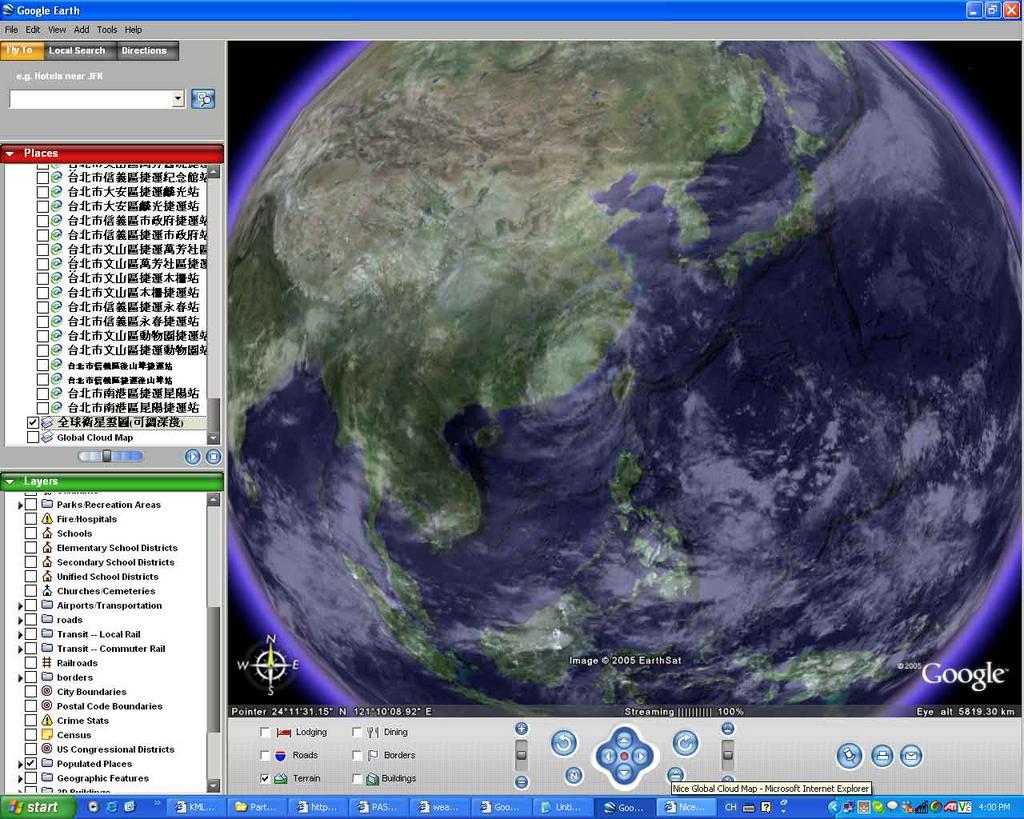Select the Fly To tab

point(20,50)
